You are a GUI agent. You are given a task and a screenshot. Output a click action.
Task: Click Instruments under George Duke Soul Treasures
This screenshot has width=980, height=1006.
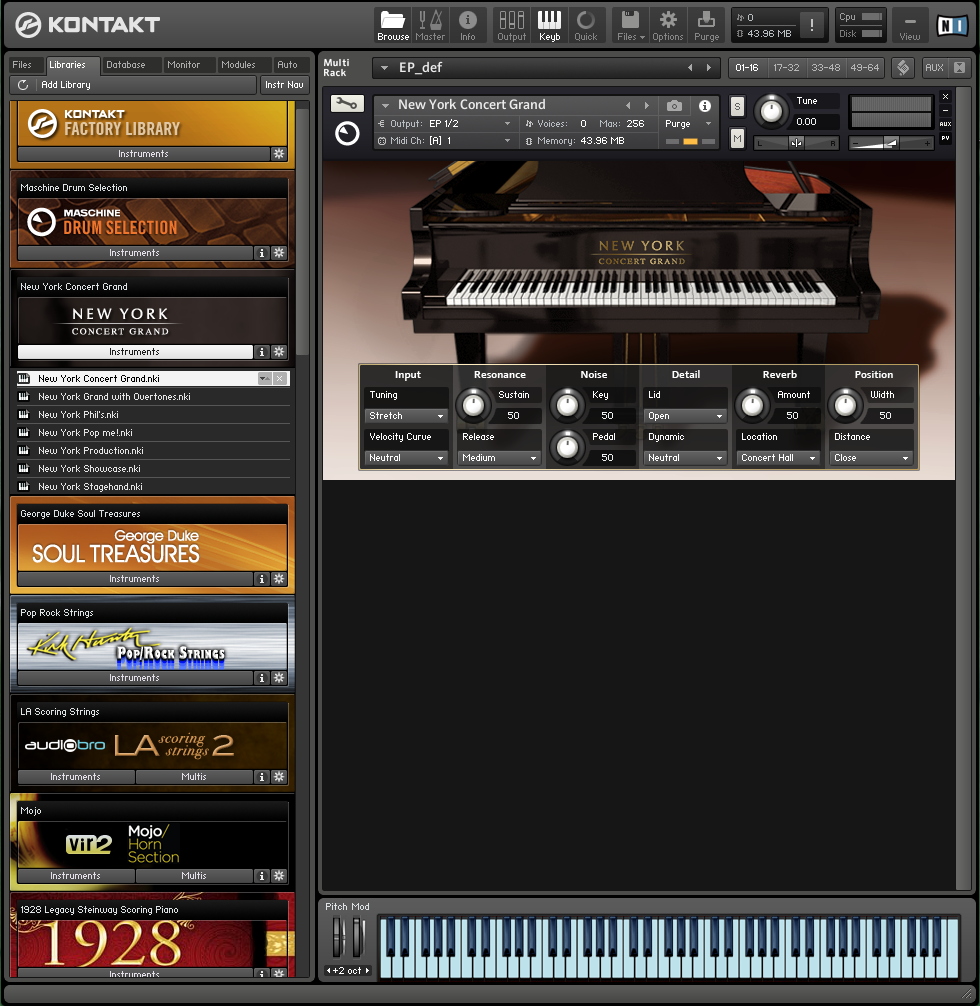coord(134,579)
